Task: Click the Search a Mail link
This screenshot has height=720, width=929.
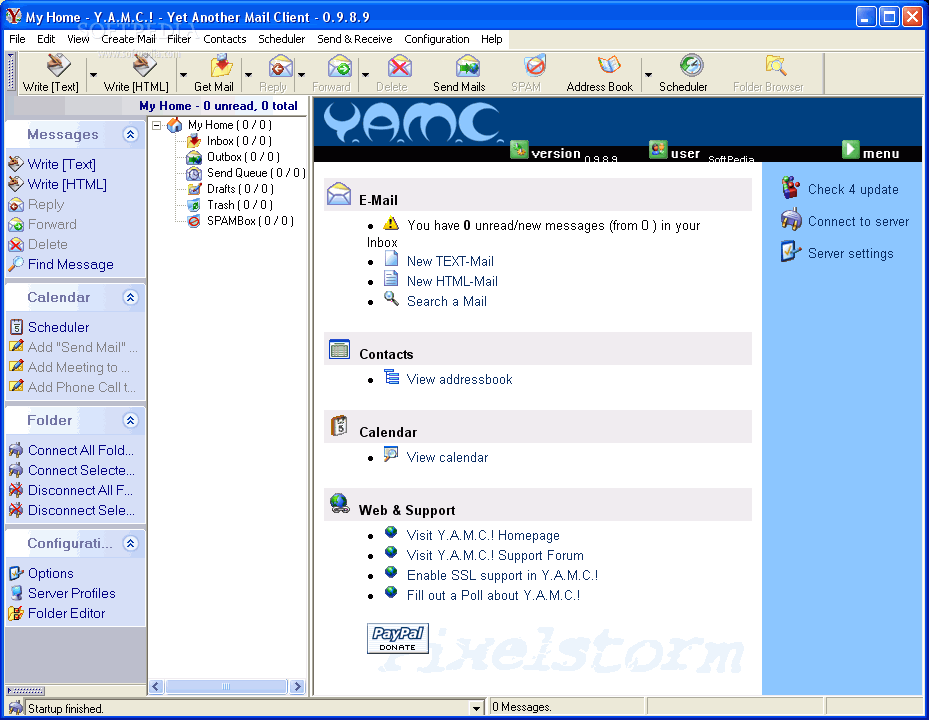Action: [x=447, y=301]
